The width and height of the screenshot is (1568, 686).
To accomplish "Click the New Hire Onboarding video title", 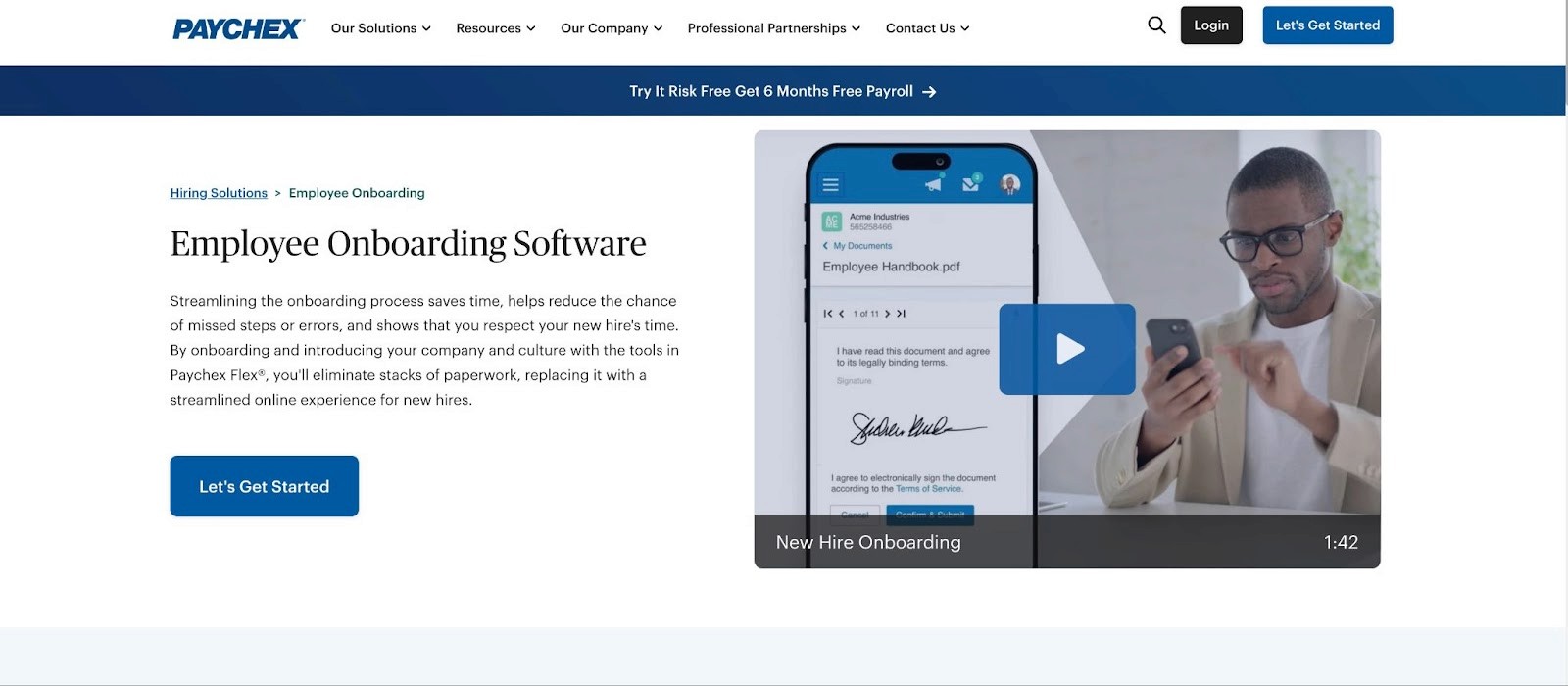I will pyautogui.click(x=868, y=542).
